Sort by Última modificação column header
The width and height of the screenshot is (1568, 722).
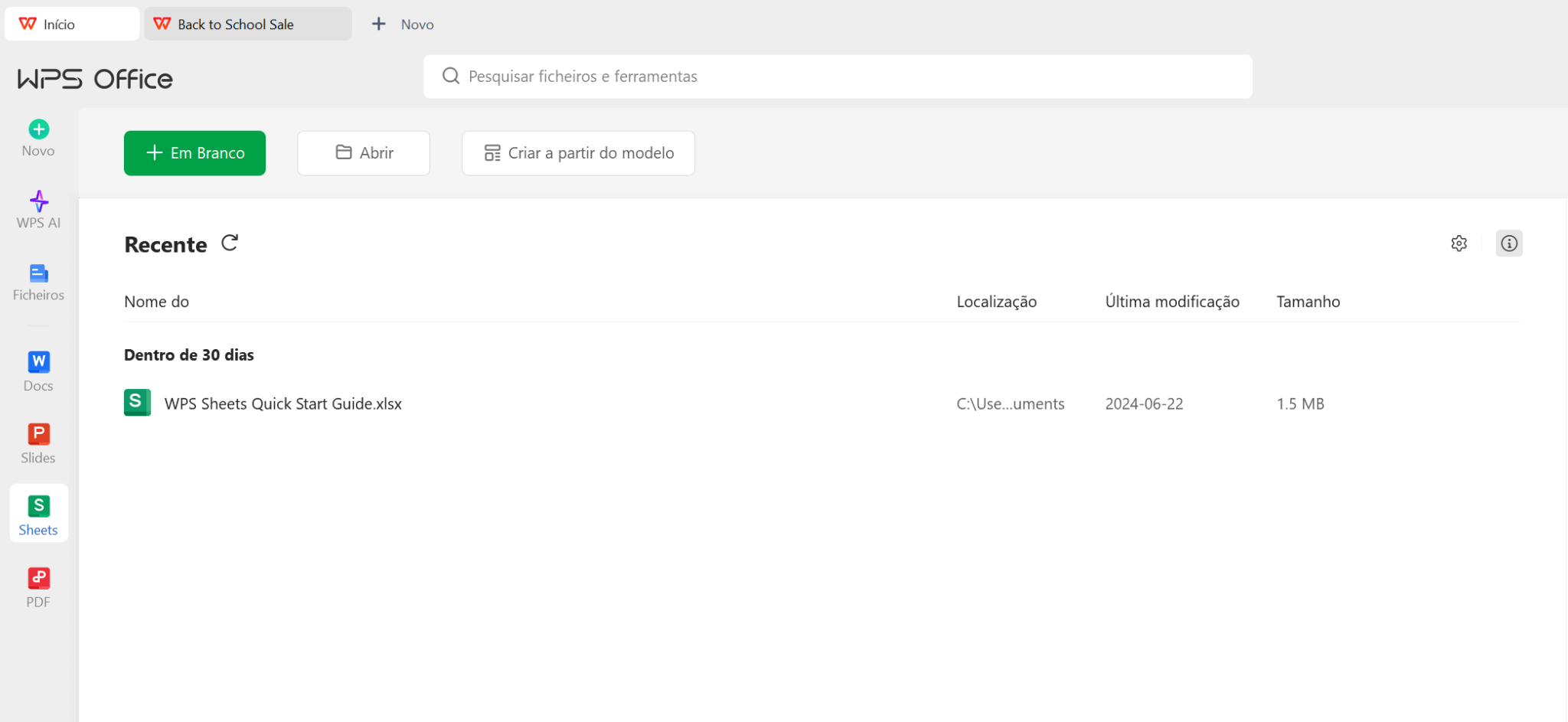pyautogui.click(x=1172, y=302)
